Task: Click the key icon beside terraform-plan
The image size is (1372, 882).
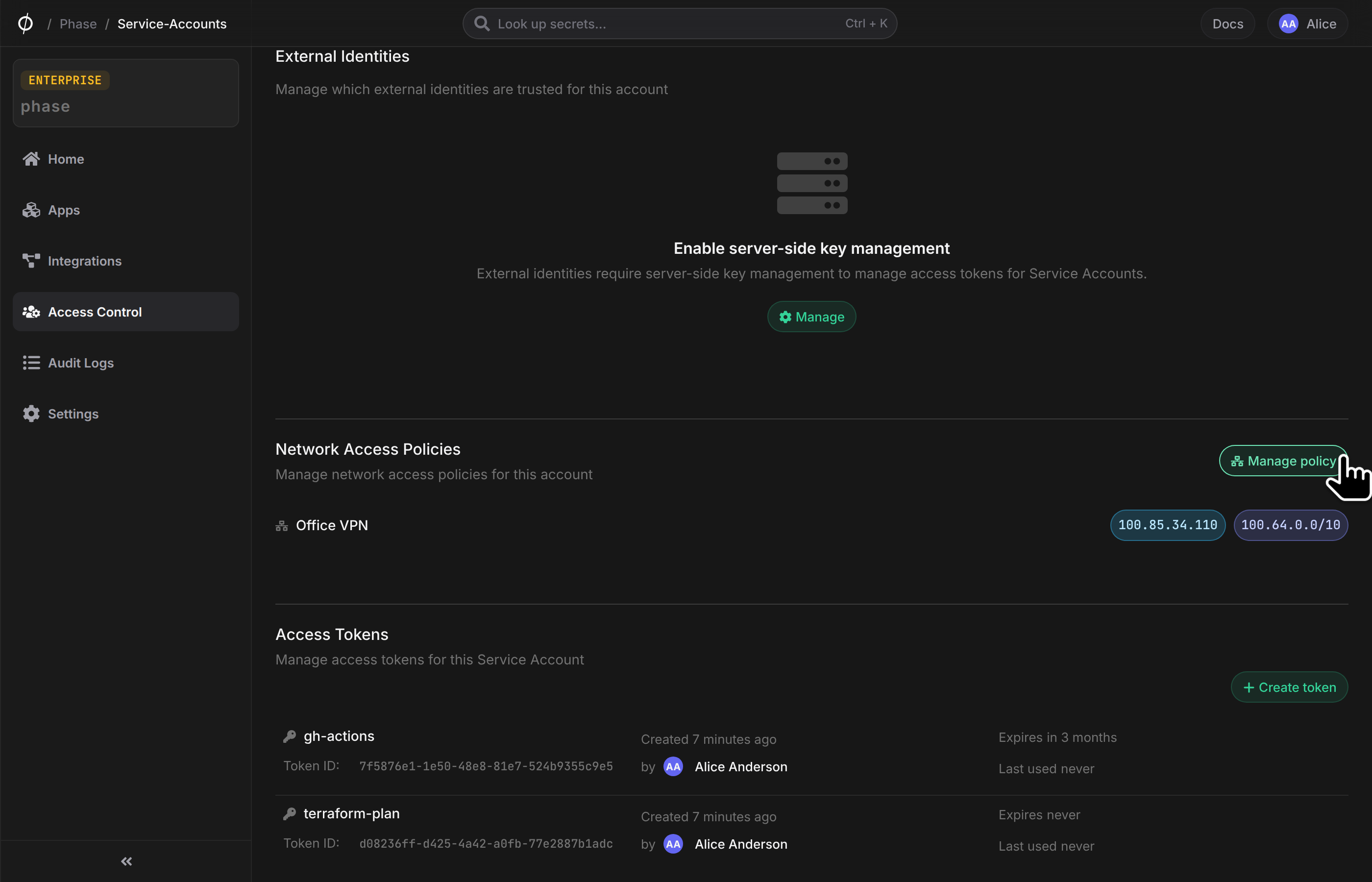Action: click(290, 814)
